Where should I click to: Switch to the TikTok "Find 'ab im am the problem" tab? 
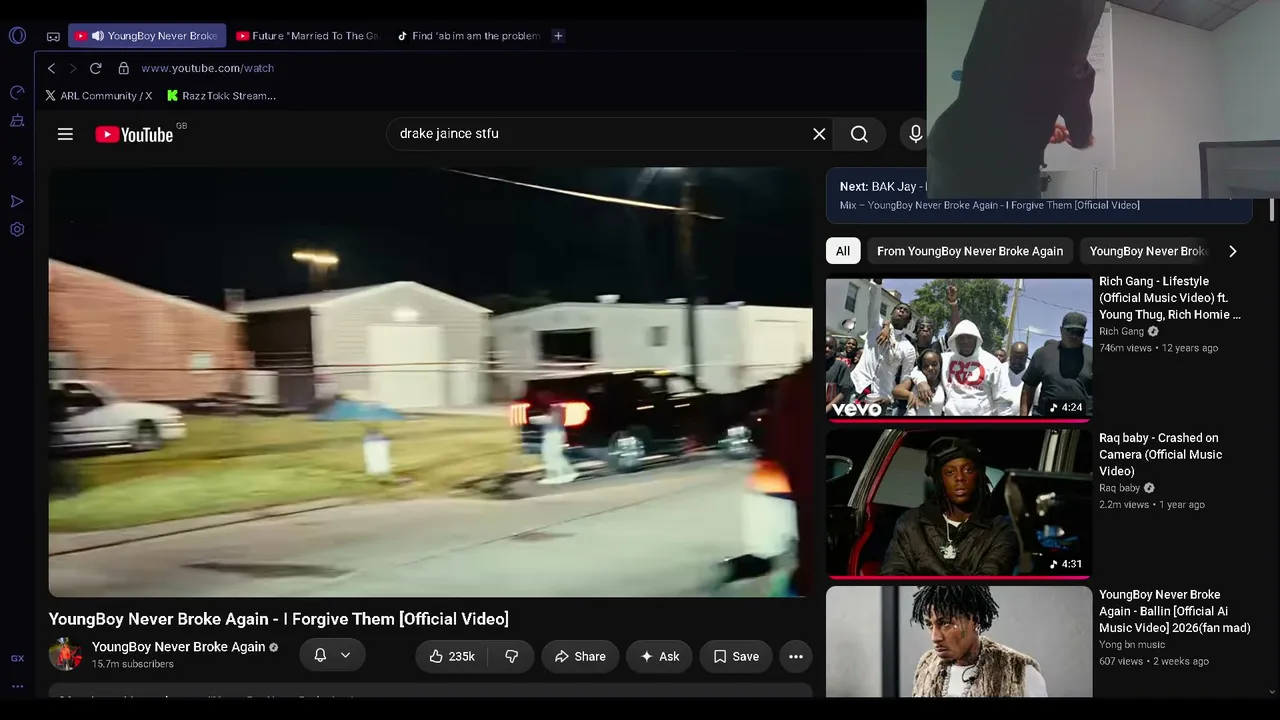click(468, 36)
